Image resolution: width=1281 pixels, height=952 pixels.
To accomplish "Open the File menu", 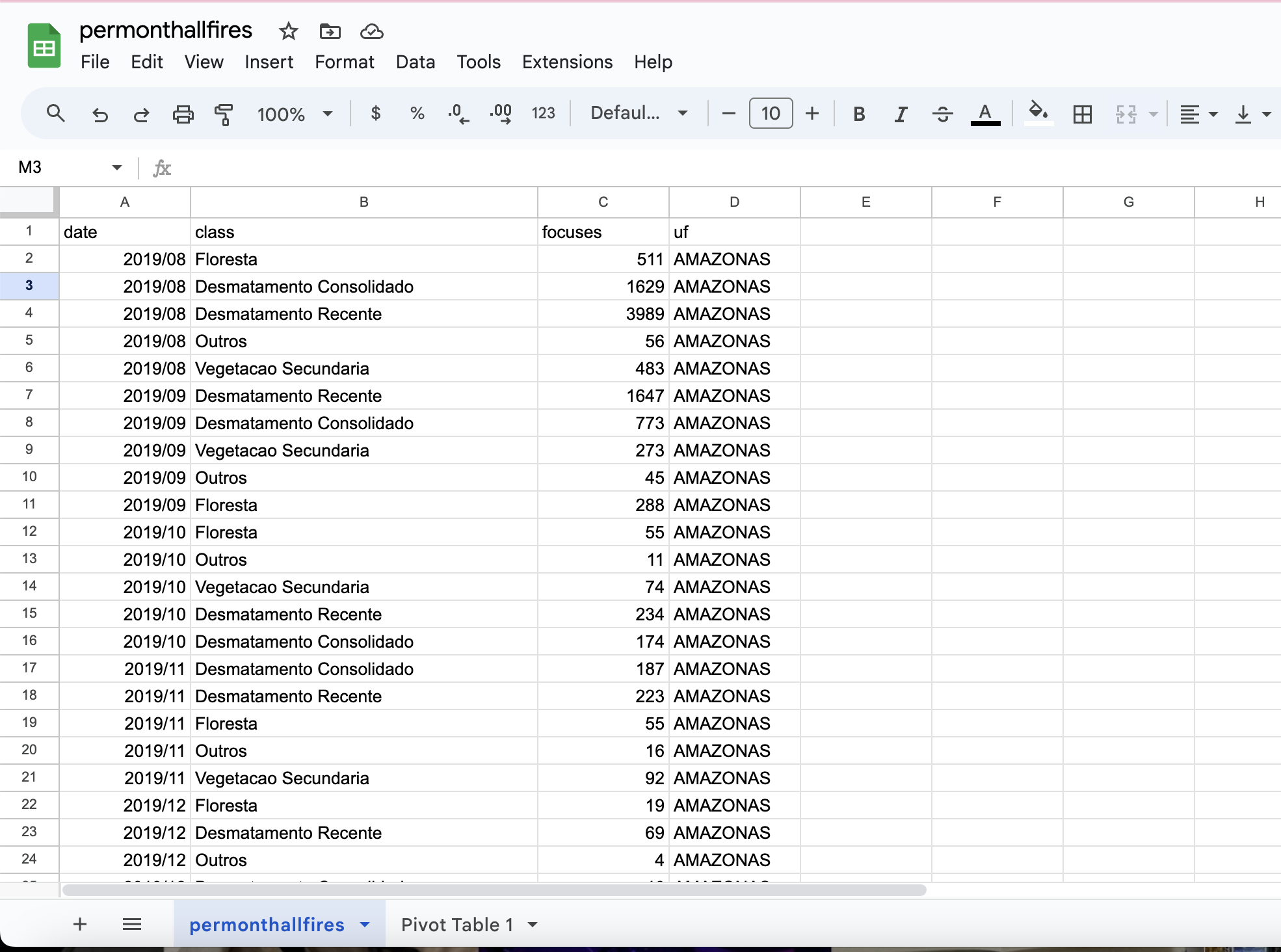I will coord(95,62).
